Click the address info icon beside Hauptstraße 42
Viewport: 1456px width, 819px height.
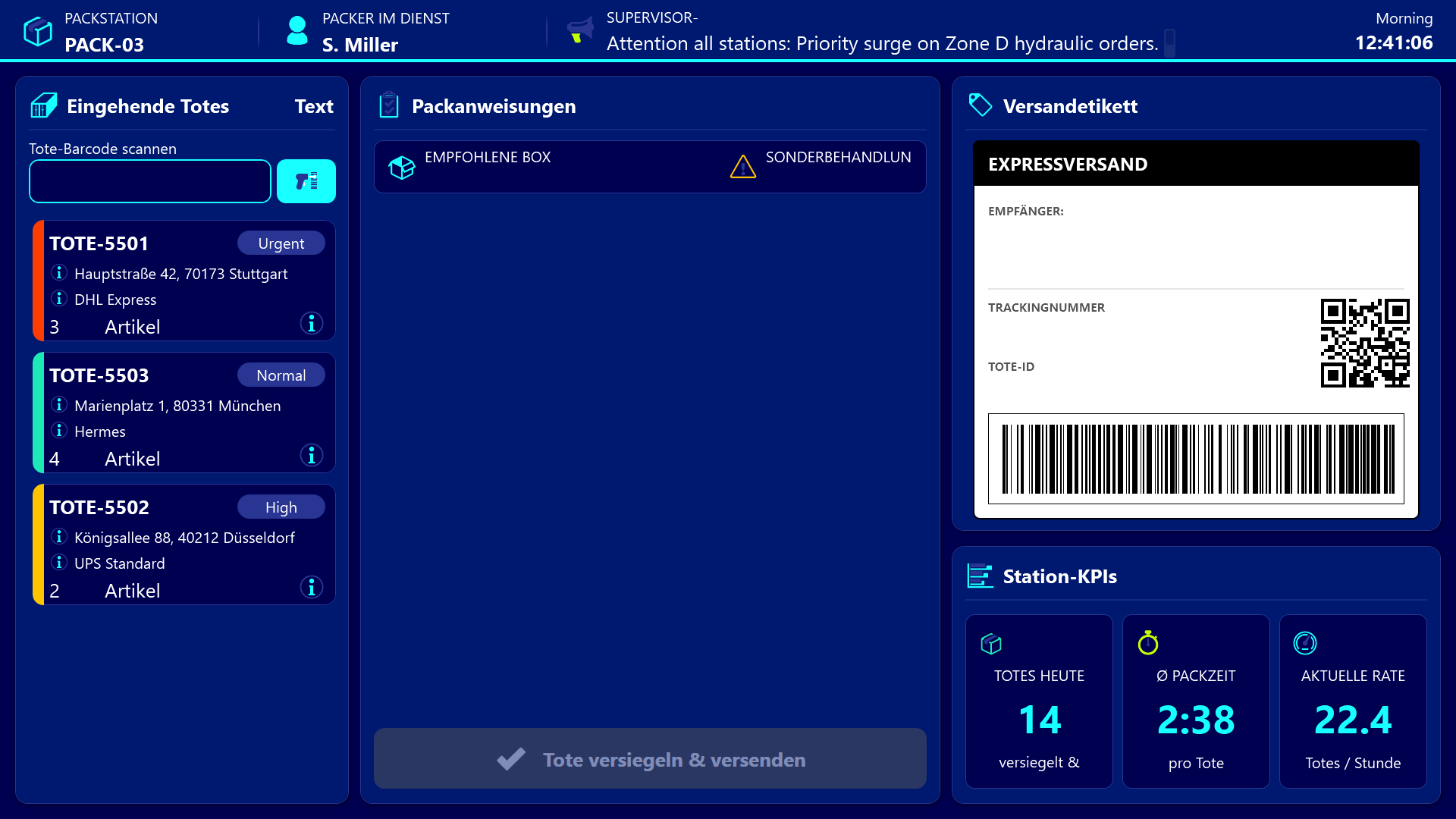[59, 273]
